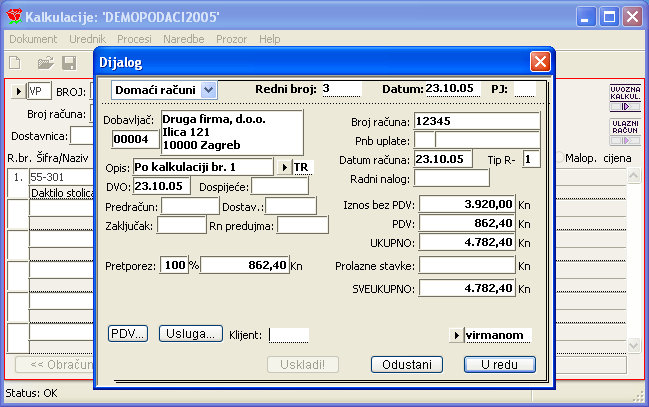Click the PDV amount field 862,40
The width and height of the screenshot is (649, 407).
467,223
